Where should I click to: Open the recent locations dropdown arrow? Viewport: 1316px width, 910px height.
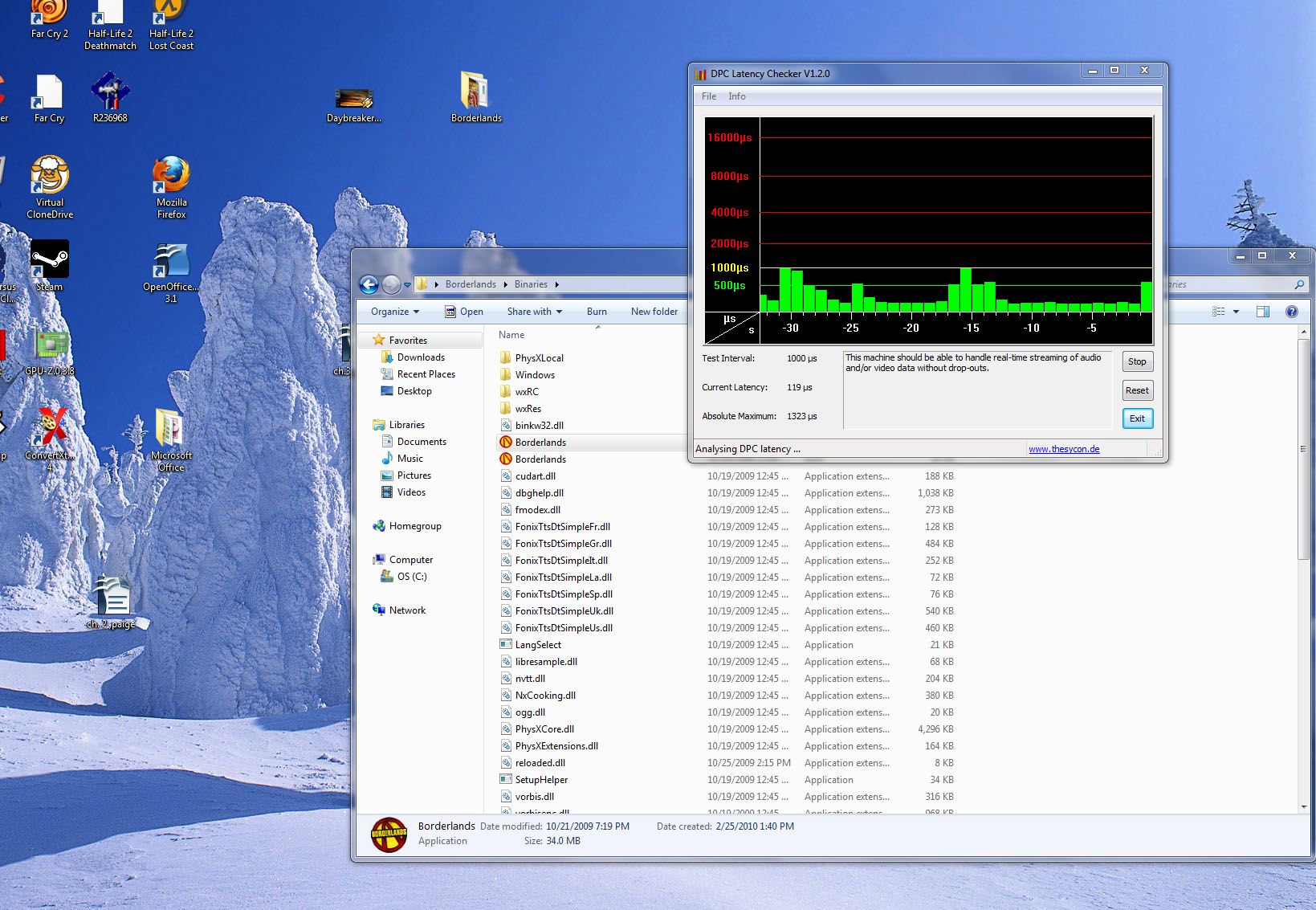tap(407, 284)
